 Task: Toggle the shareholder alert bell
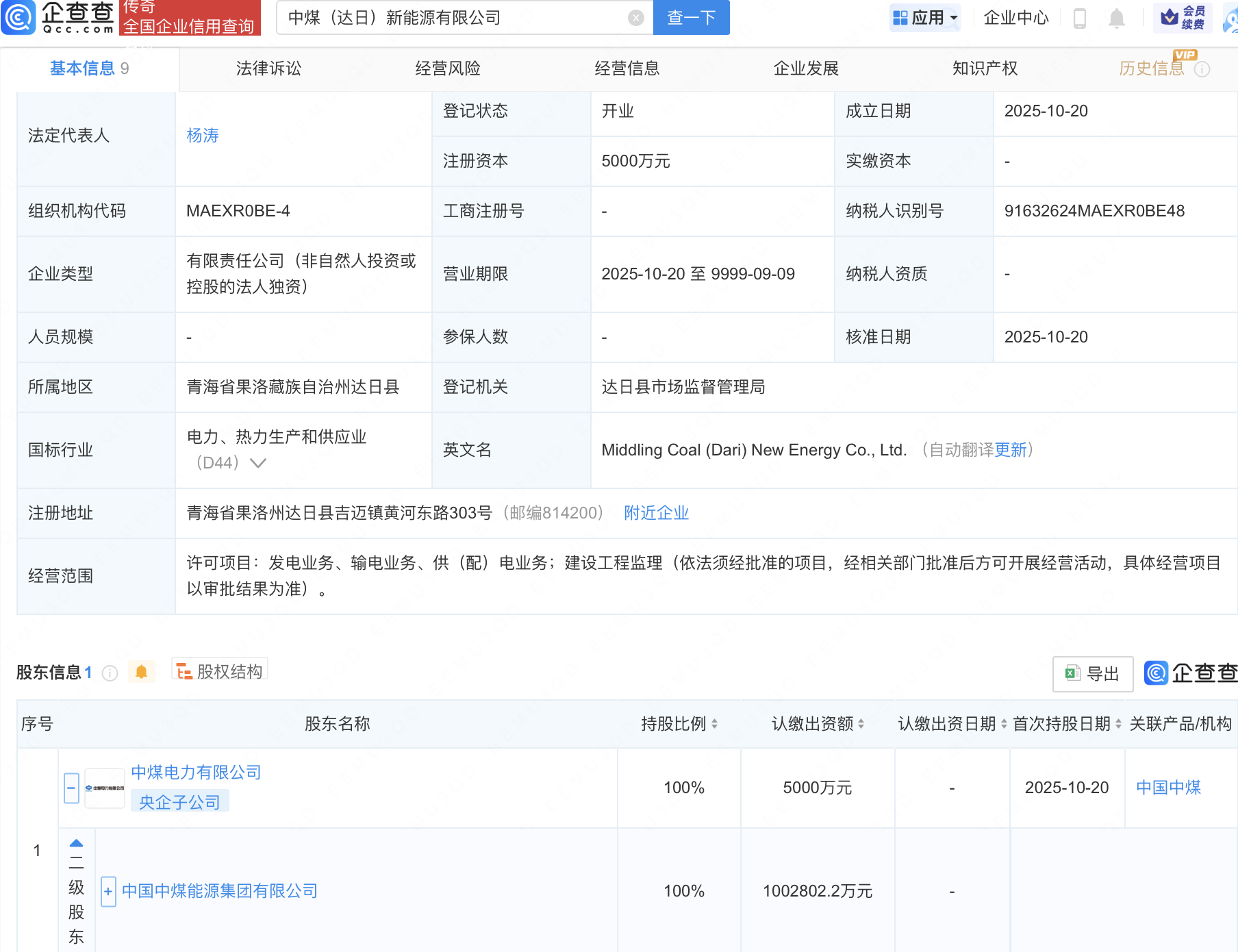[142, 672]
